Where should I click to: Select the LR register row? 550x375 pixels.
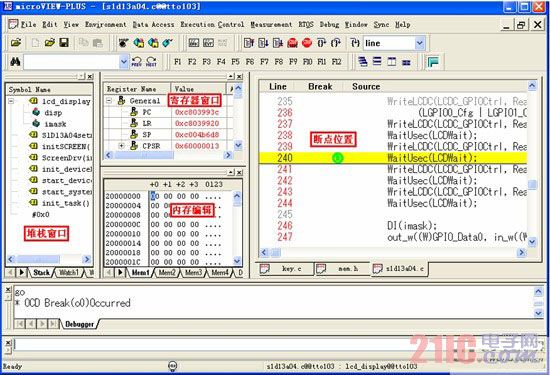pos(168,123)
